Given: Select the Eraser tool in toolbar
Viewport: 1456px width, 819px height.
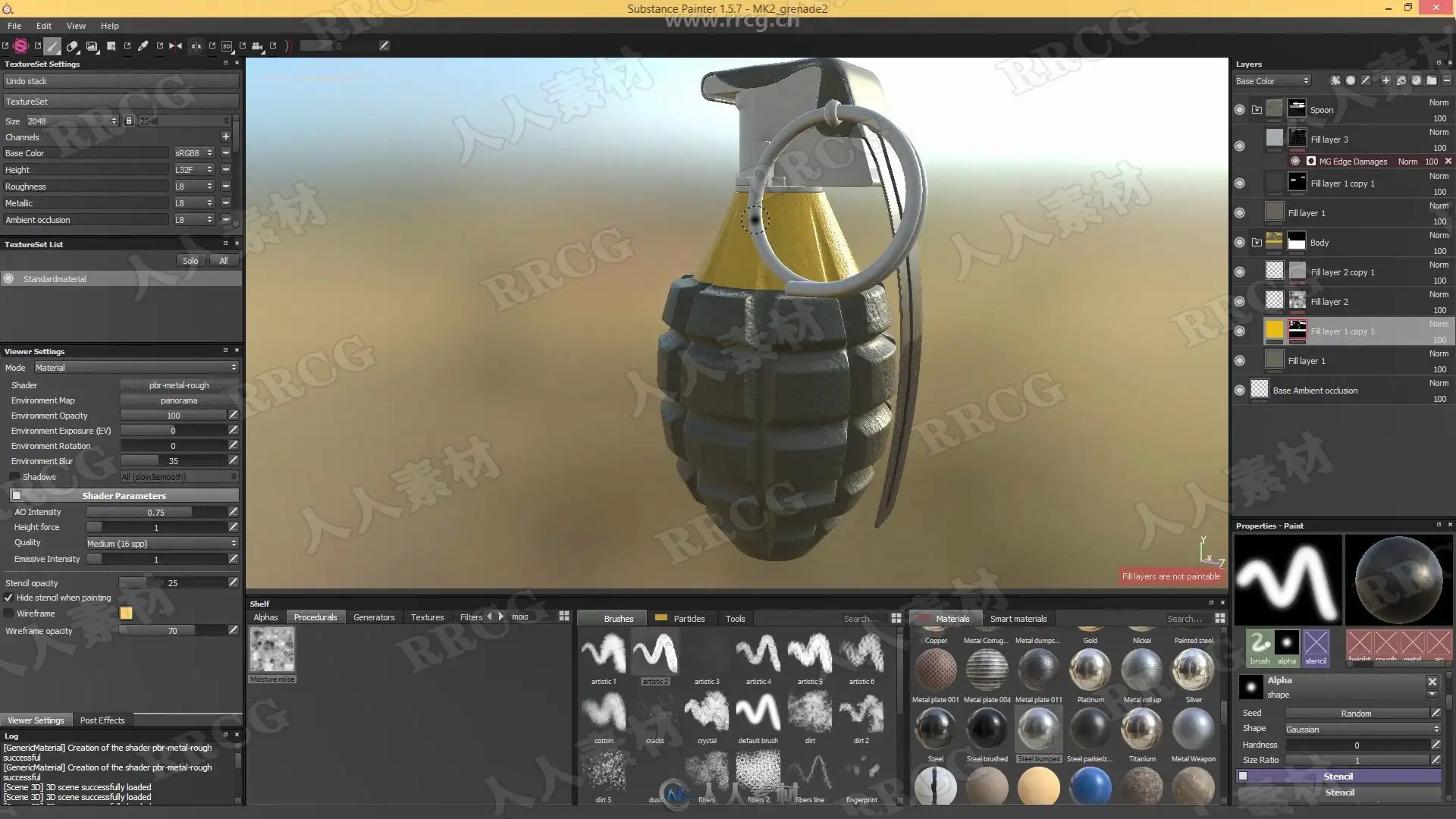Looking at the screenshot, I should pos(72,46).
